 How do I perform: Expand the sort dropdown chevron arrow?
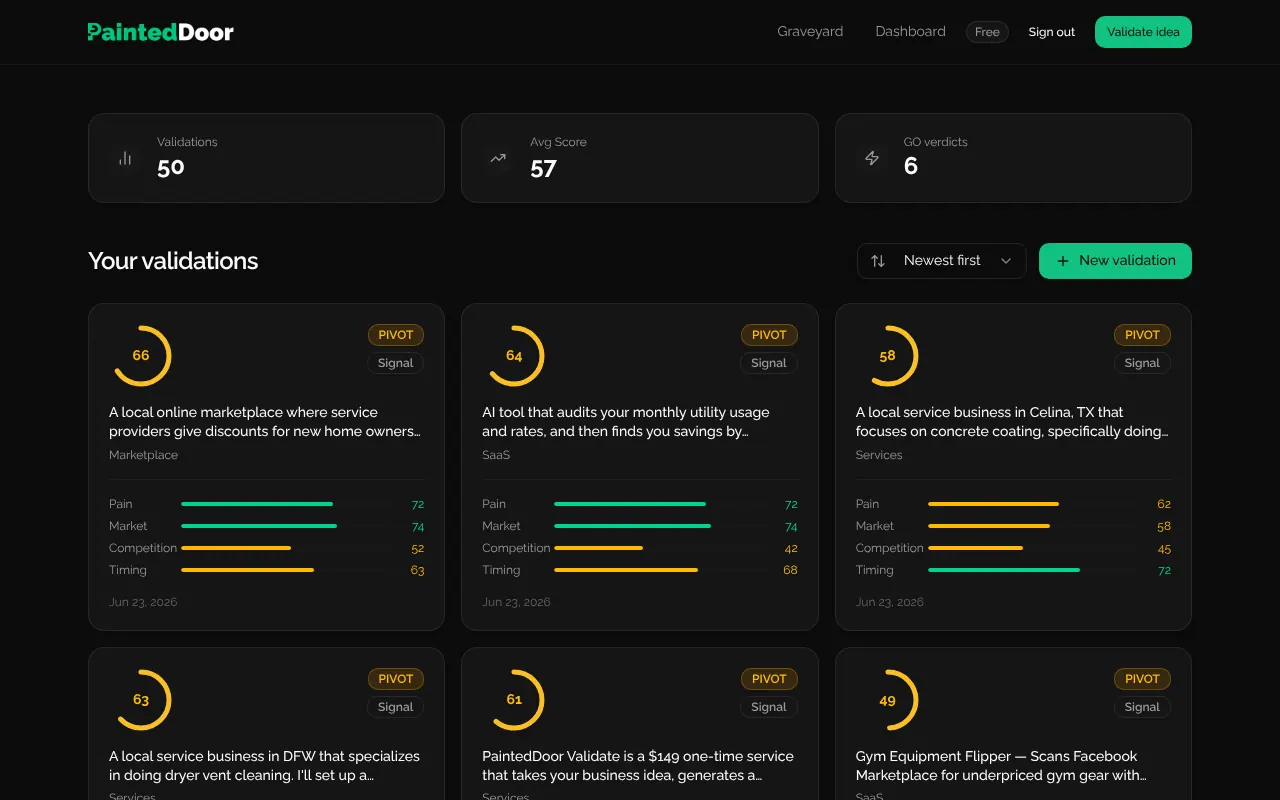[x=1006, y=261]
